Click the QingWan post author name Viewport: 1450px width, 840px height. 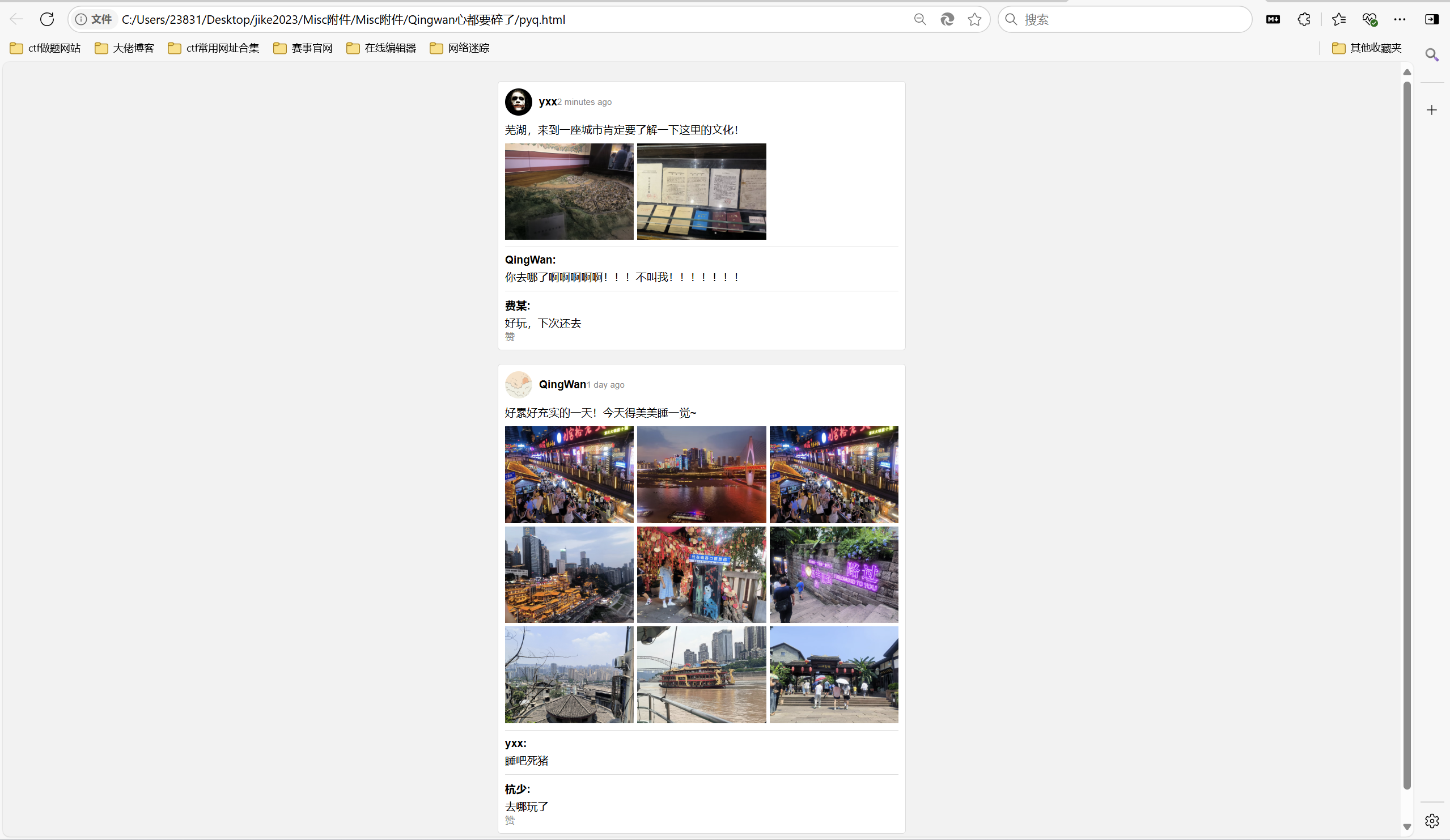(563, 384)
